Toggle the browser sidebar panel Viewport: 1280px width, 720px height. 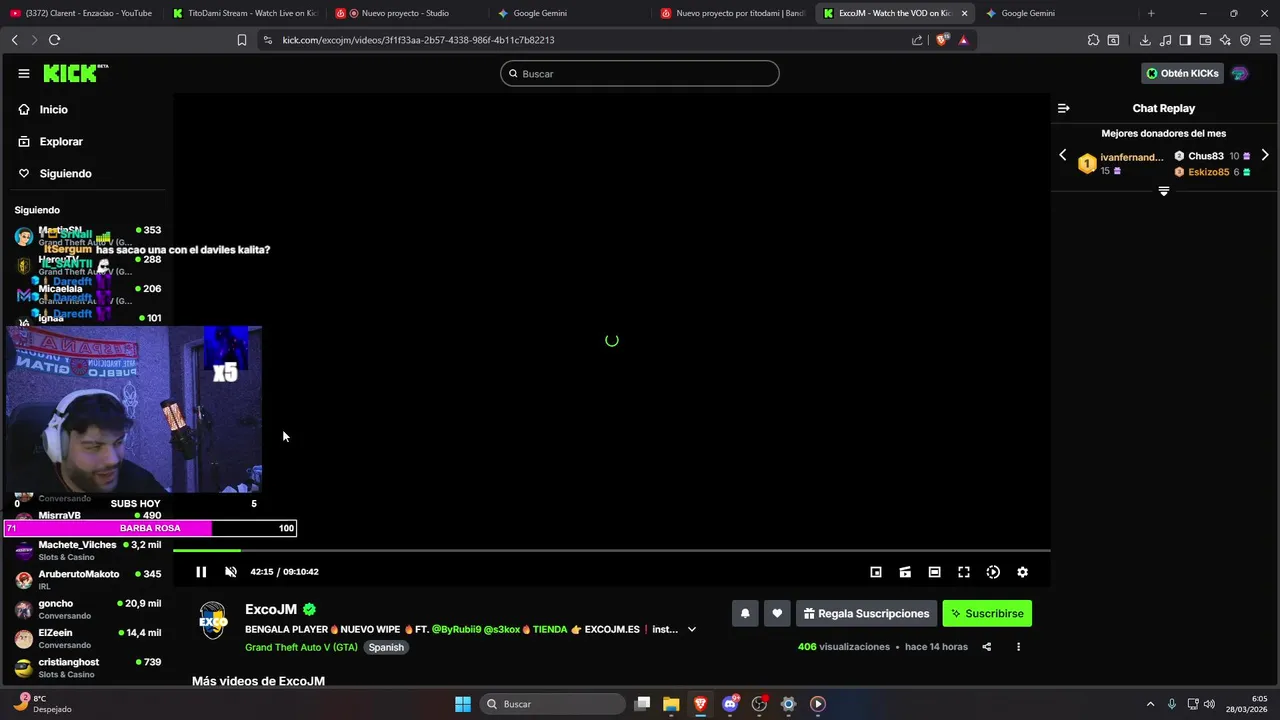pyautogui.click(x=1185, y=40)
